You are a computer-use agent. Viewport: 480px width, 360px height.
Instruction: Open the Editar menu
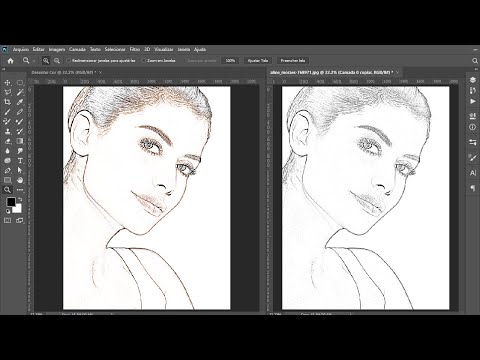click(x=38, y=49)
